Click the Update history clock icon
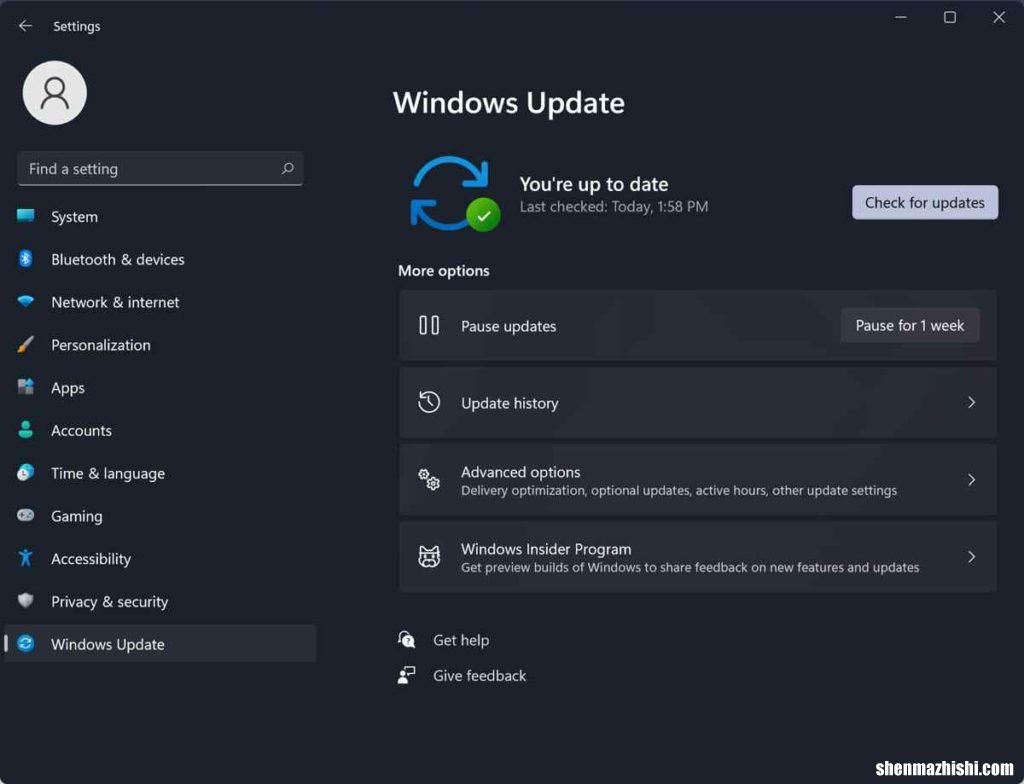Screen dimensions: 1024x784 pos(429,402)
